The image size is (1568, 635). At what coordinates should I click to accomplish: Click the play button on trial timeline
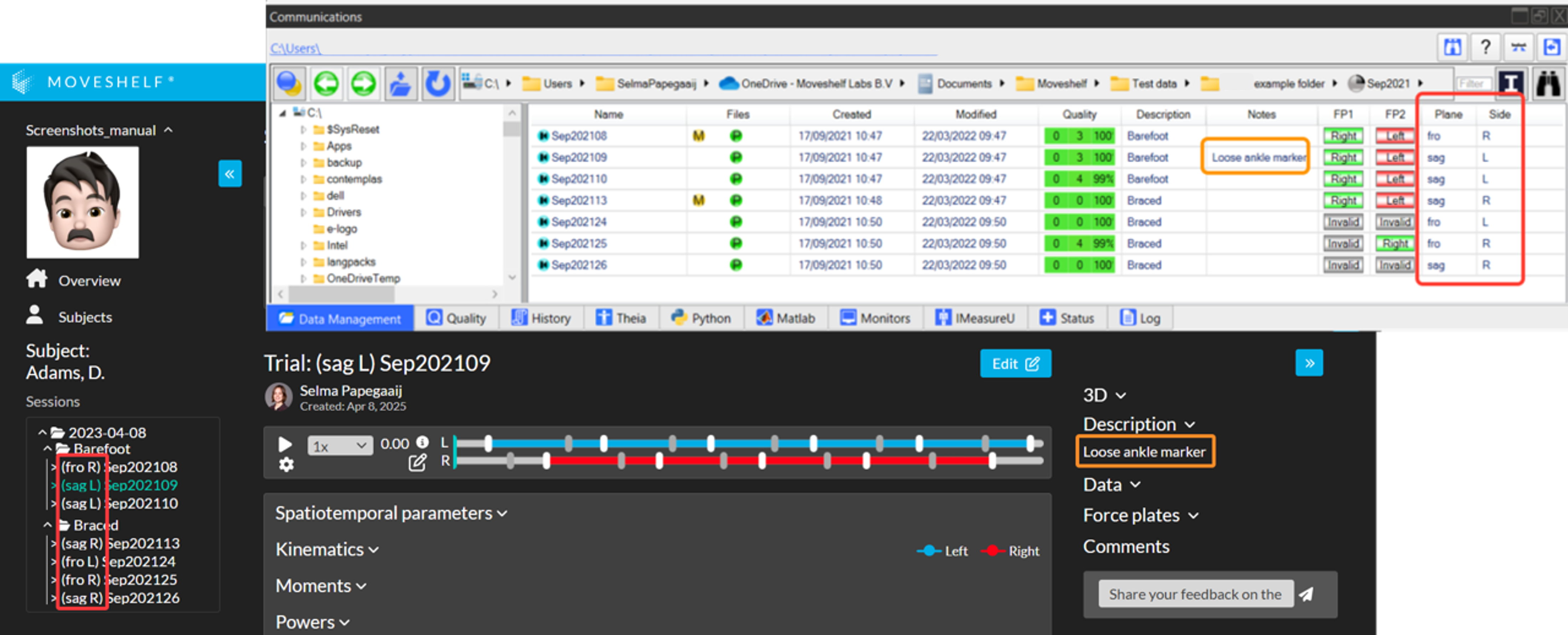click(x=285, y=445)
